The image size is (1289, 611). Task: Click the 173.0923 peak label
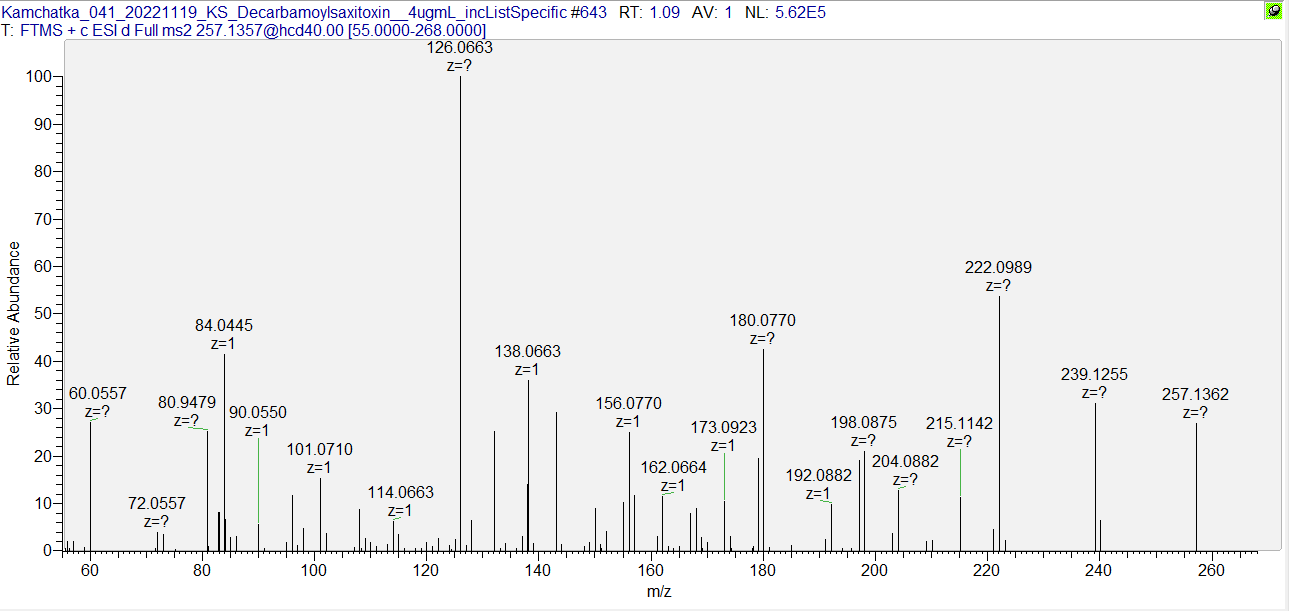(x=723, y=428)
